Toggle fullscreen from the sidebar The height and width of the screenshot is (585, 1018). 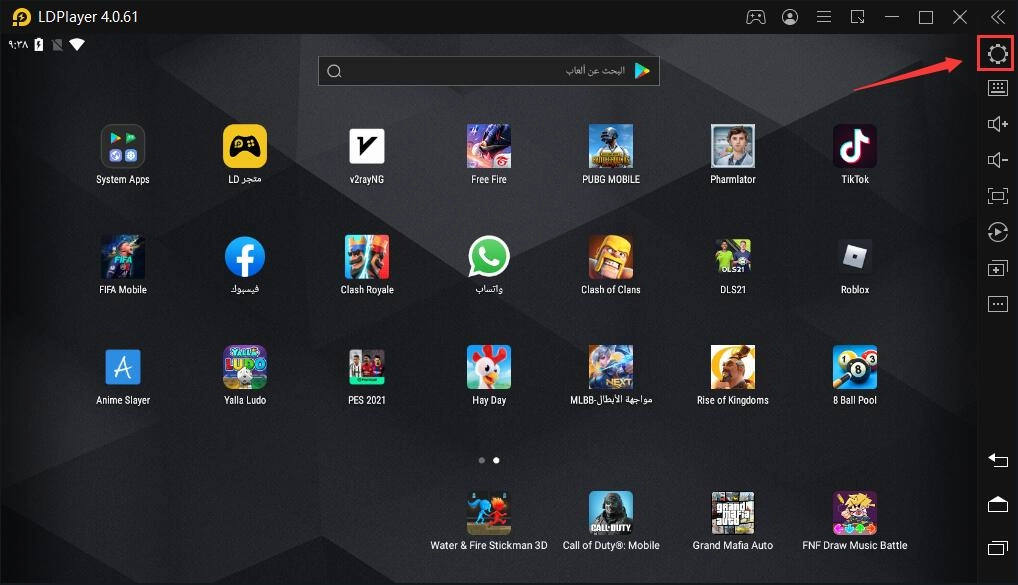[998, 195]
